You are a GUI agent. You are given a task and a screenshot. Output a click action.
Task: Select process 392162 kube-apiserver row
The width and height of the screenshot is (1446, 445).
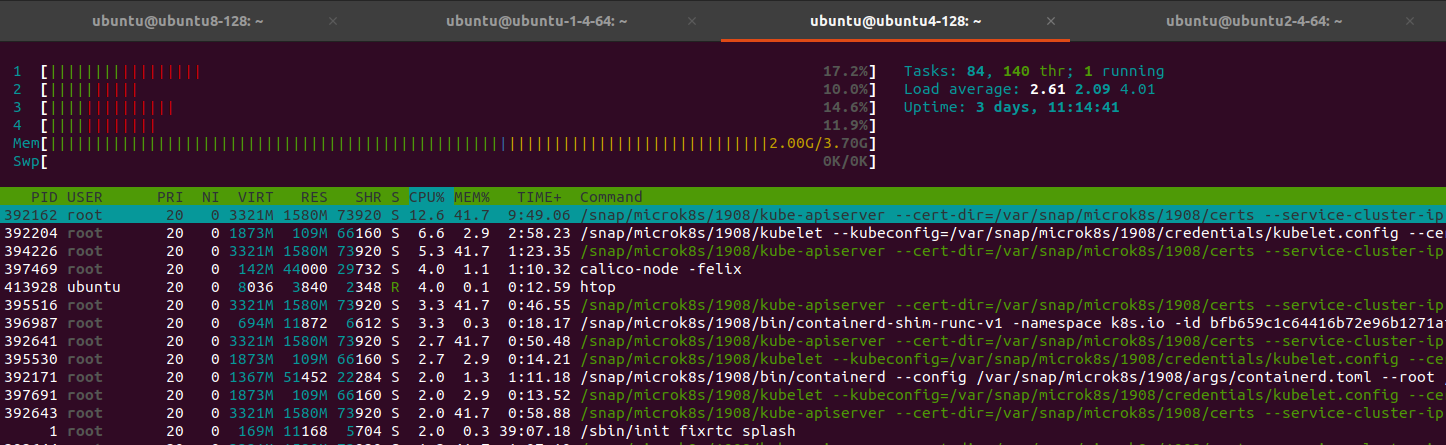pyautogui.click(x=723, y=215)
